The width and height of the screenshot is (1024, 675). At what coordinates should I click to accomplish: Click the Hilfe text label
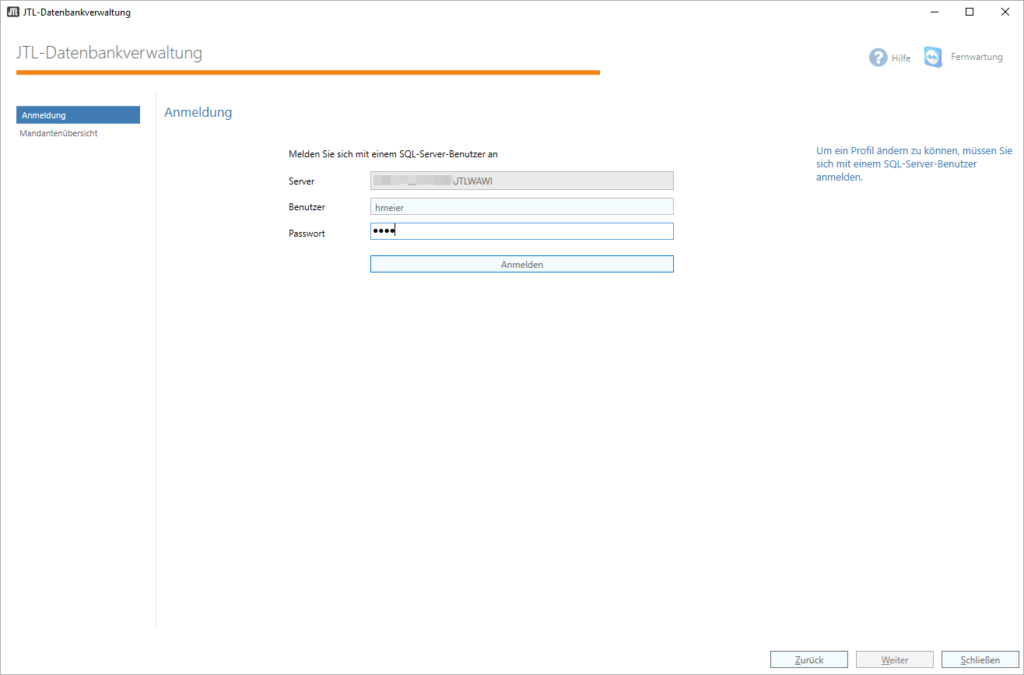click(x=901, y=58)
